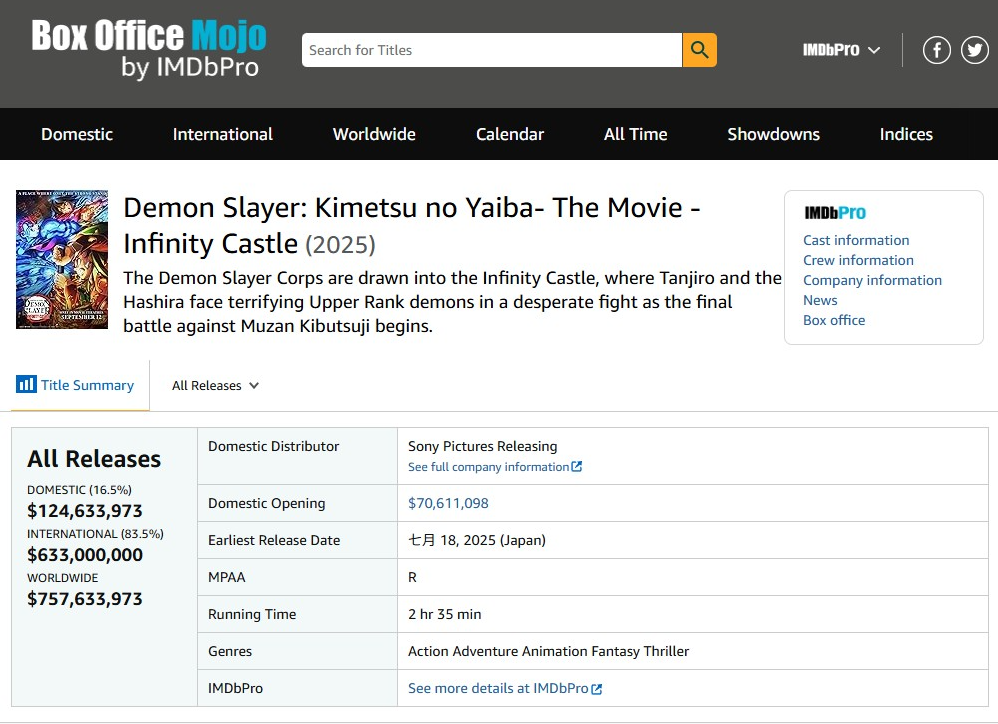Open the Facebook icon link
This screenshot has width=998, height=724.
(x=936, y=50)
